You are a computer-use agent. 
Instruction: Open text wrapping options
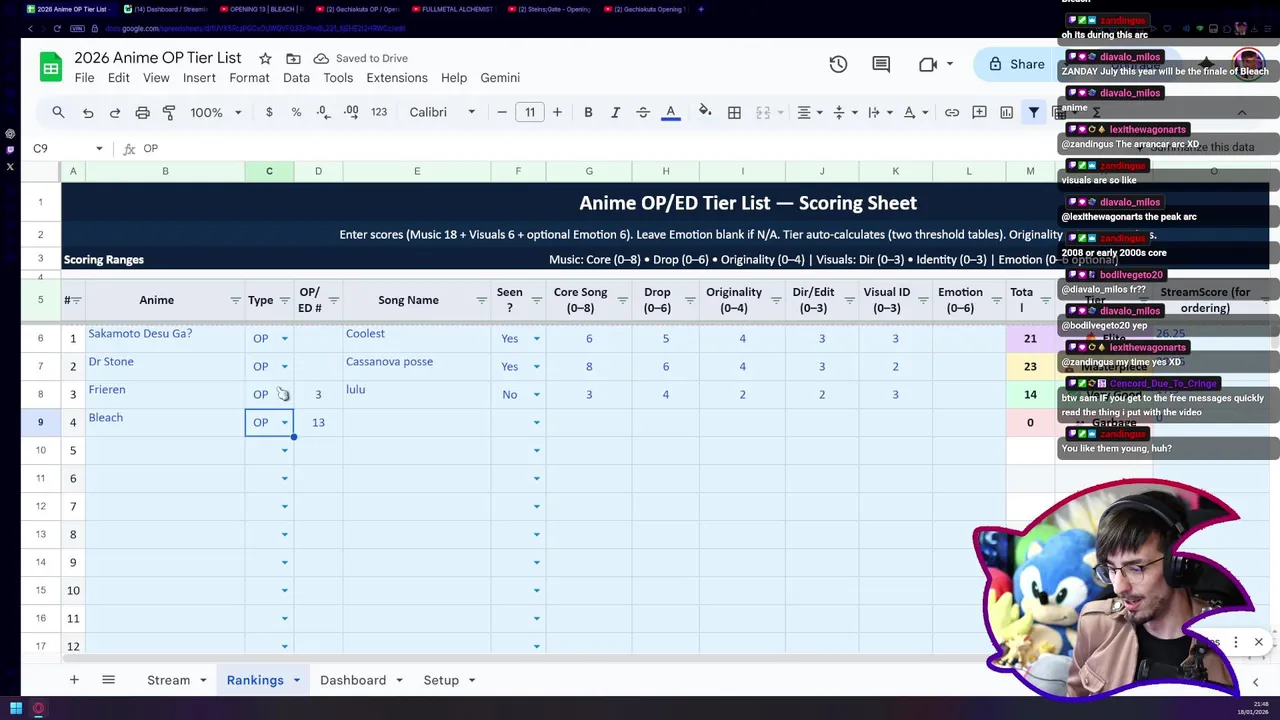(x=878, y=112)
